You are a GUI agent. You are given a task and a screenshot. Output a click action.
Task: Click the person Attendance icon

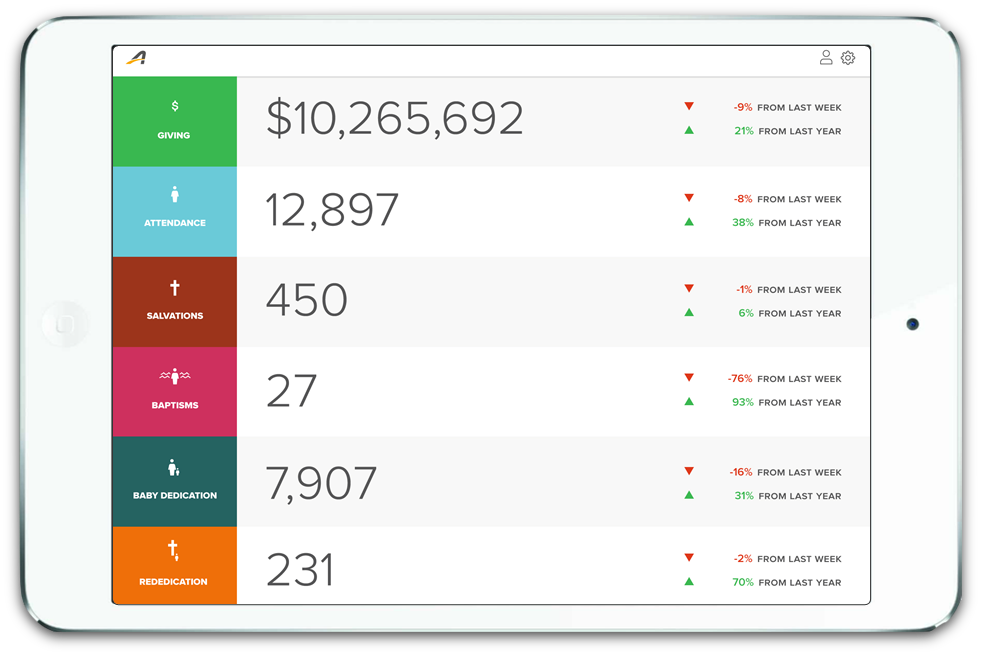pyautogui.click(x=174, y=194)
